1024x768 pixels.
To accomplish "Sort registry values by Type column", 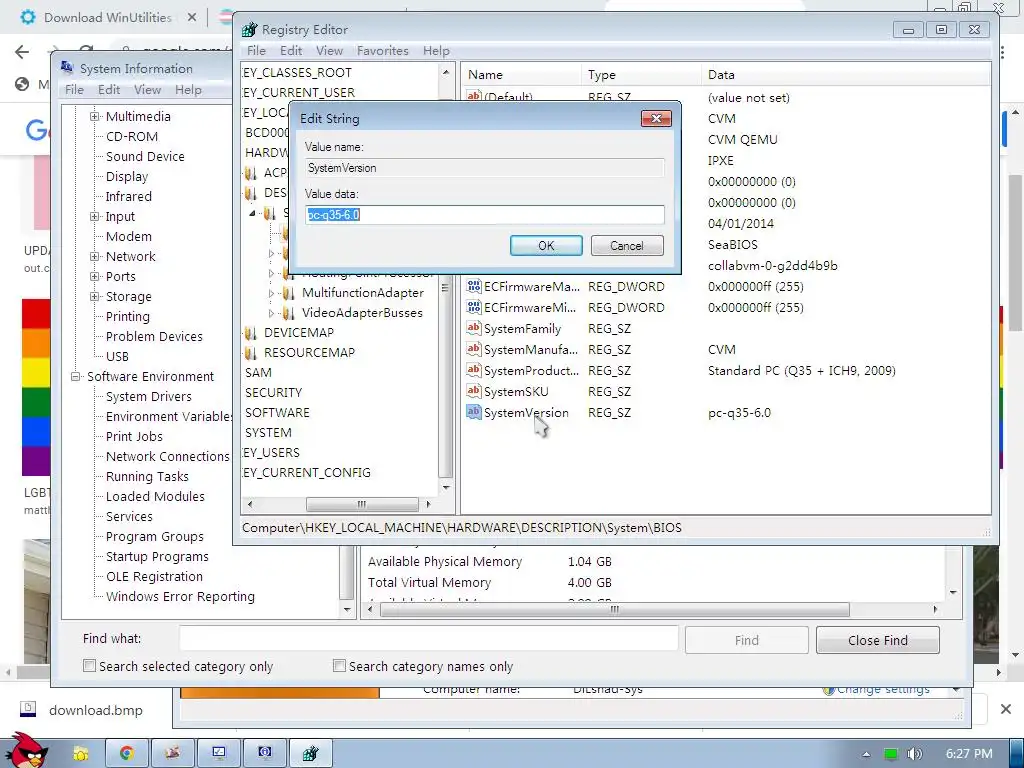I will click(x=641, y=74).
